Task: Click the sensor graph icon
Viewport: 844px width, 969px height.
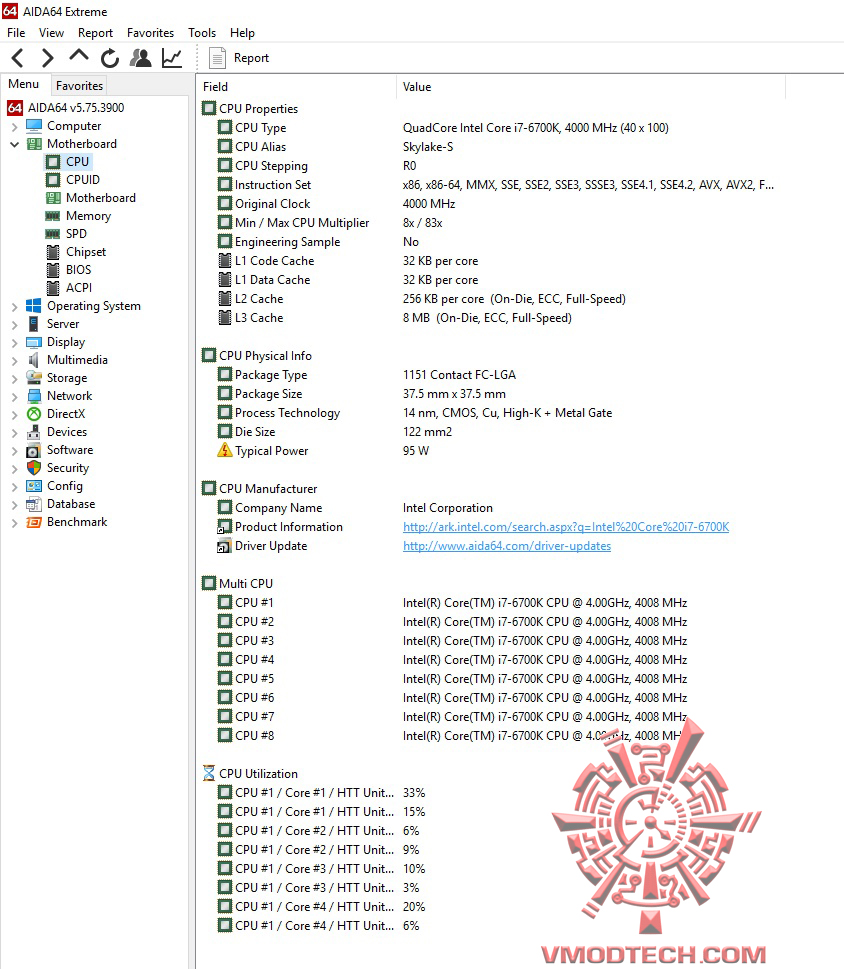Action: (170, 57)
